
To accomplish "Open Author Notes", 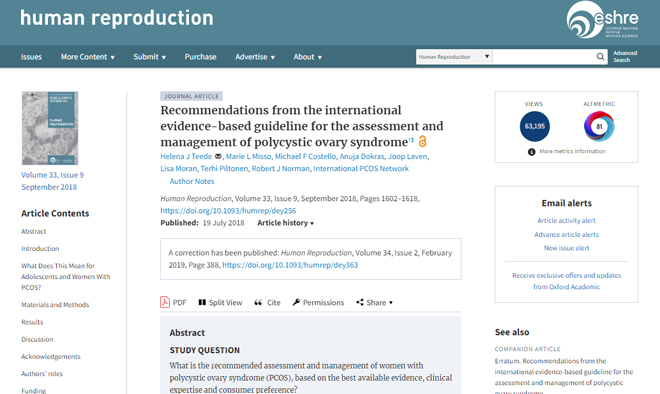I will click(192, 181).
